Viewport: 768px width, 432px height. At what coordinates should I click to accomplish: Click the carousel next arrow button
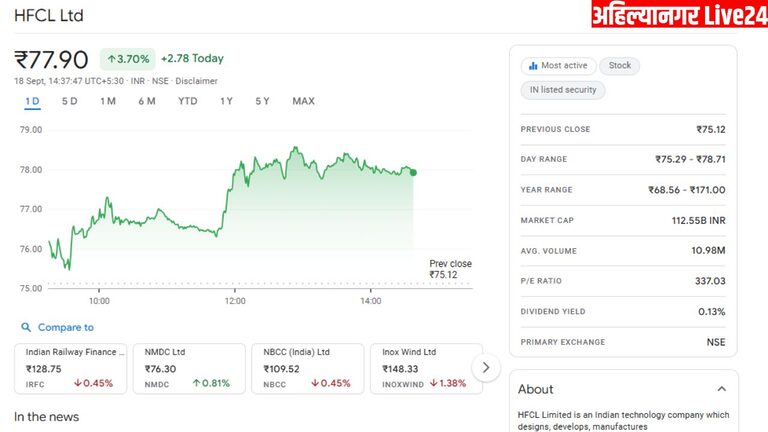pos(485,367)
